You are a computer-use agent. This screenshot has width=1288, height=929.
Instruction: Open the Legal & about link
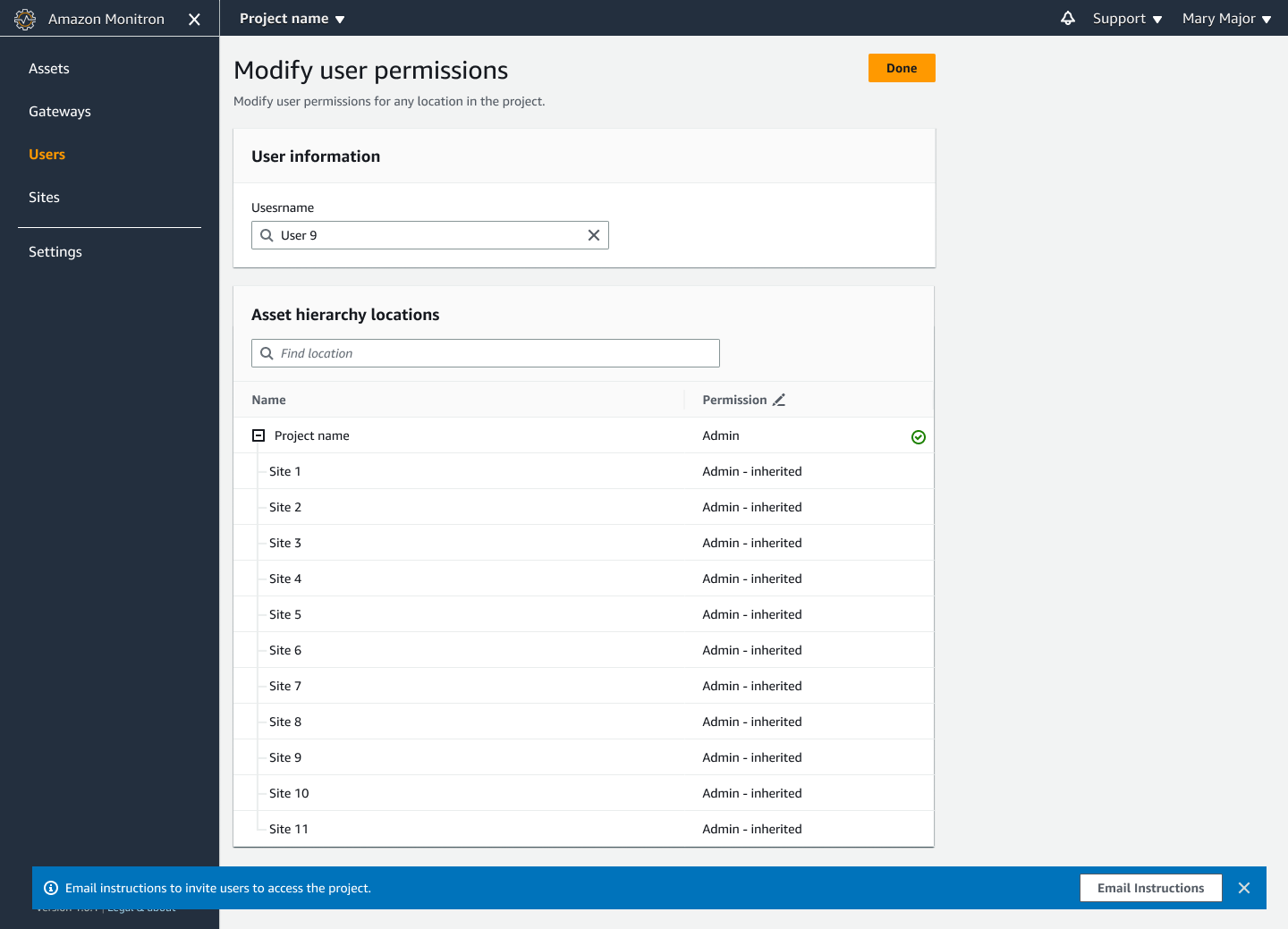(141, 907)
